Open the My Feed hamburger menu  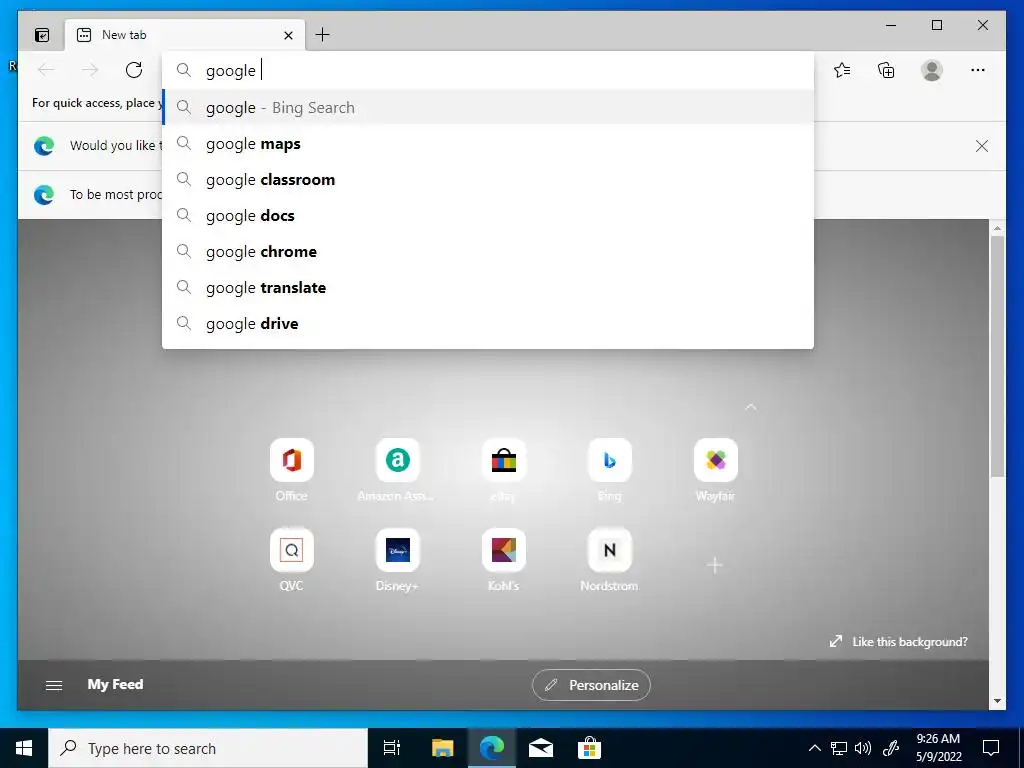54,685
